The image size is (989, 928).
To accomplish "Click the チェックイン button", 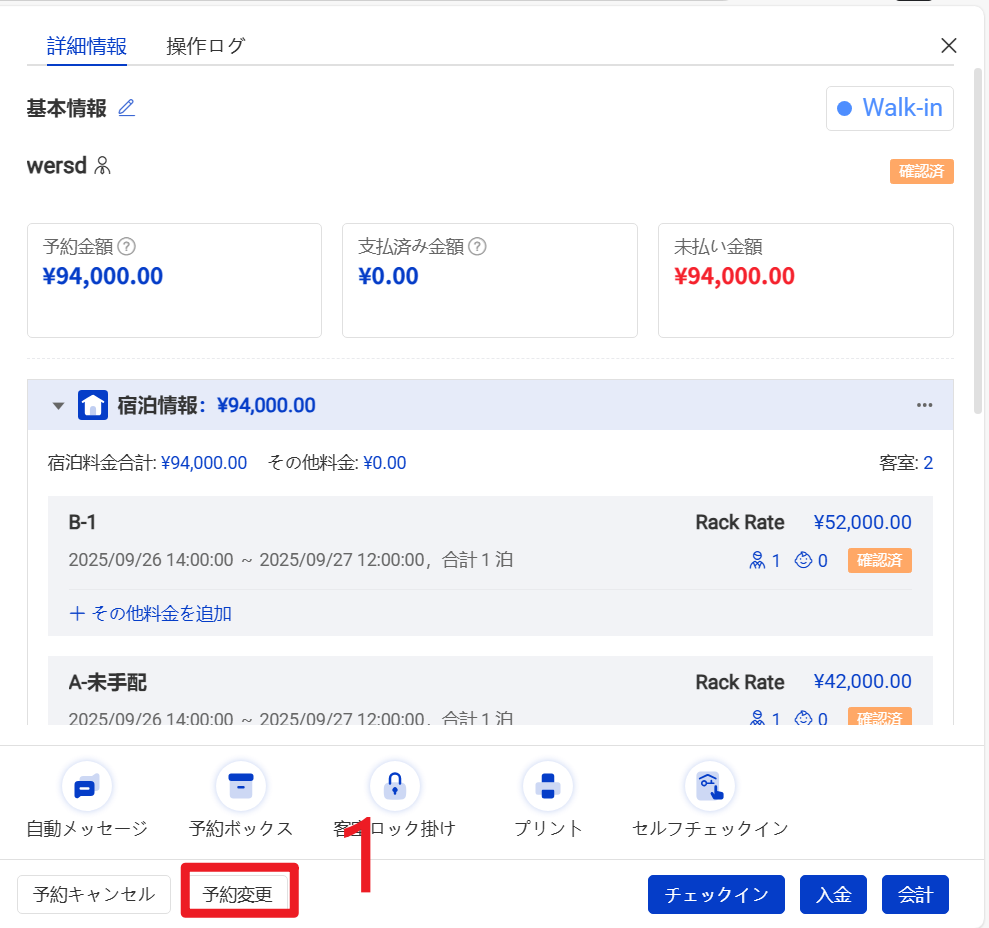I will click(x=716, y=894).
